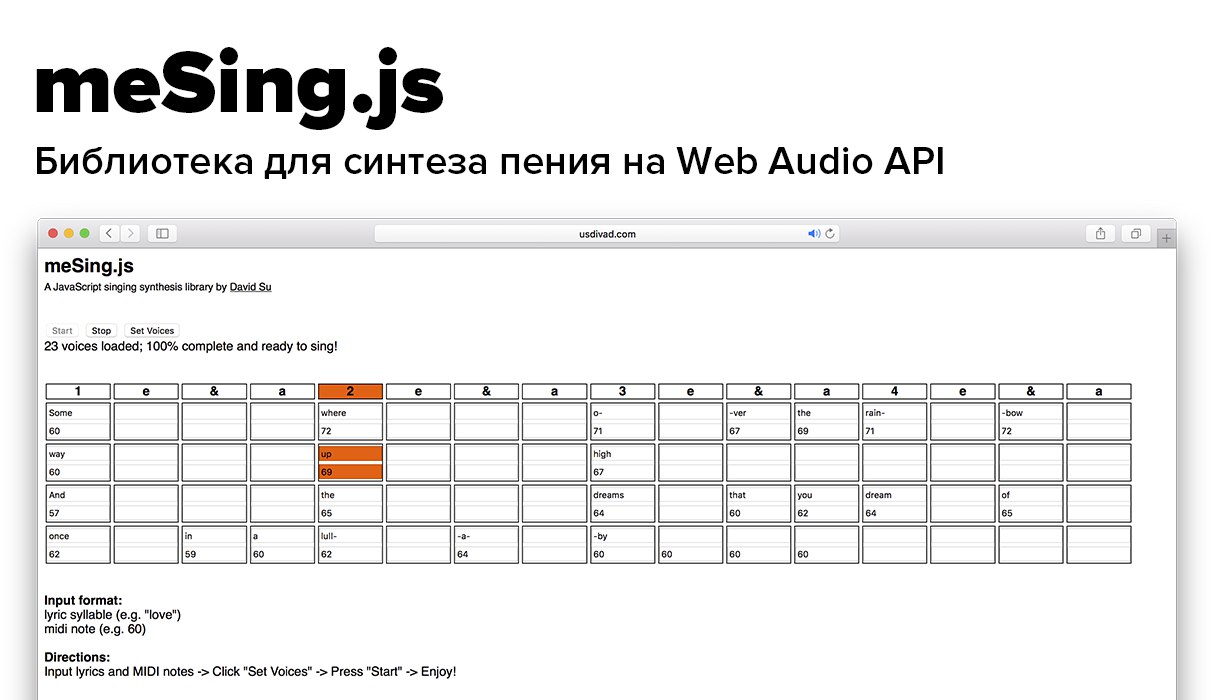Click the highlighted 'up' lyric field

click(x=350, y=453)
